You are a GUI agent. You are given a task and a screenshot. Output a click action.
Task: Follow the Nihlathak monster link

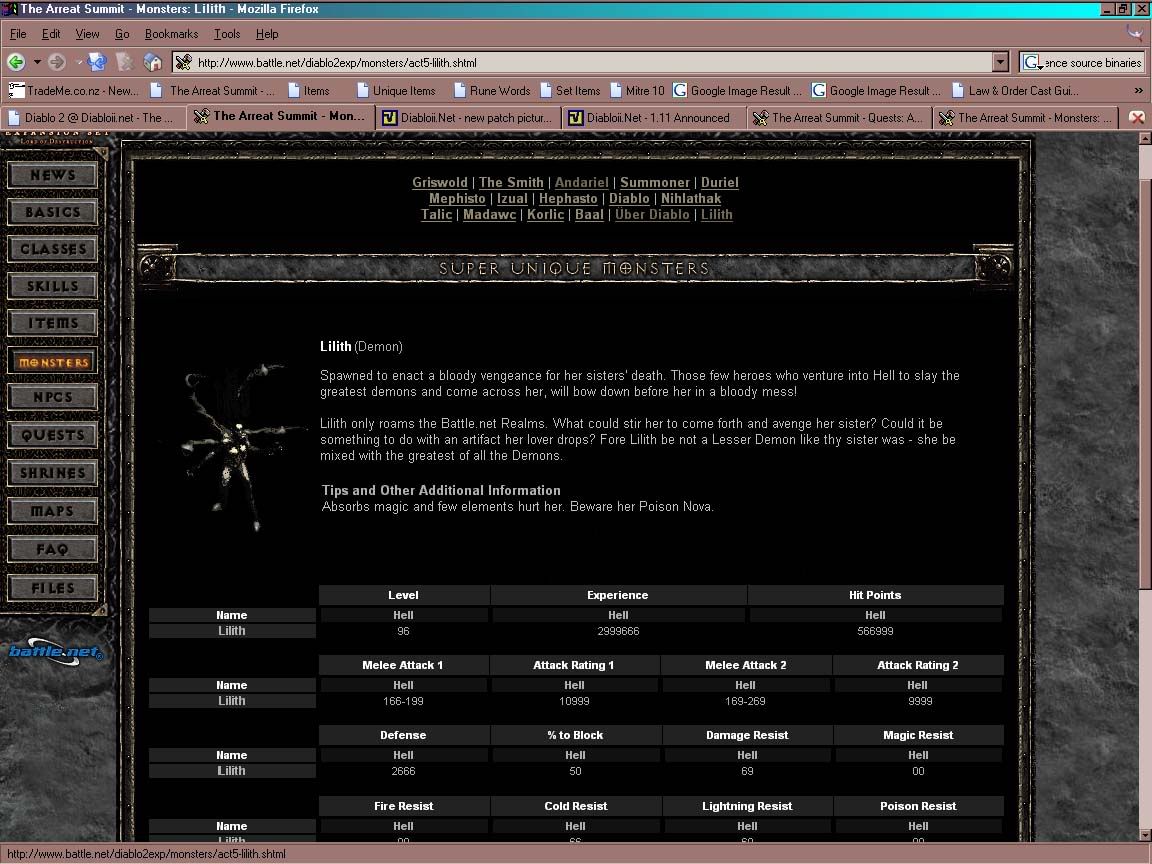tap(691, 198)
